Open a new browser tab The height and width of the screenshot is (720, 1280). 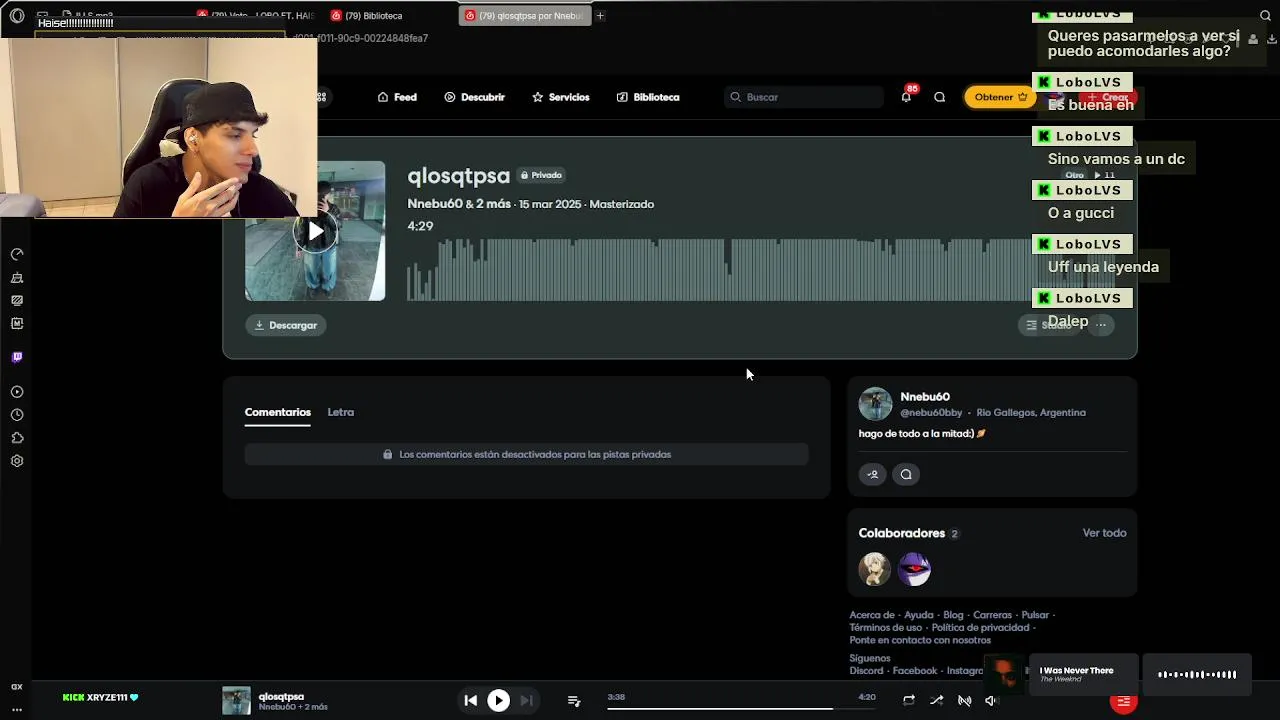(600, 15)
